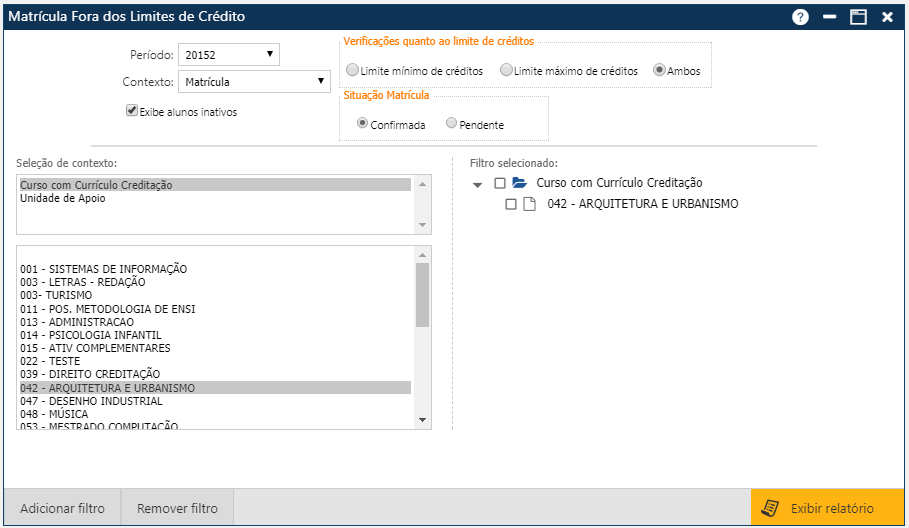Toggle Exibe alunos inativos checkbox
This screenshot has width=909, height=528.
pyautogui.click(x=131, y=112)
